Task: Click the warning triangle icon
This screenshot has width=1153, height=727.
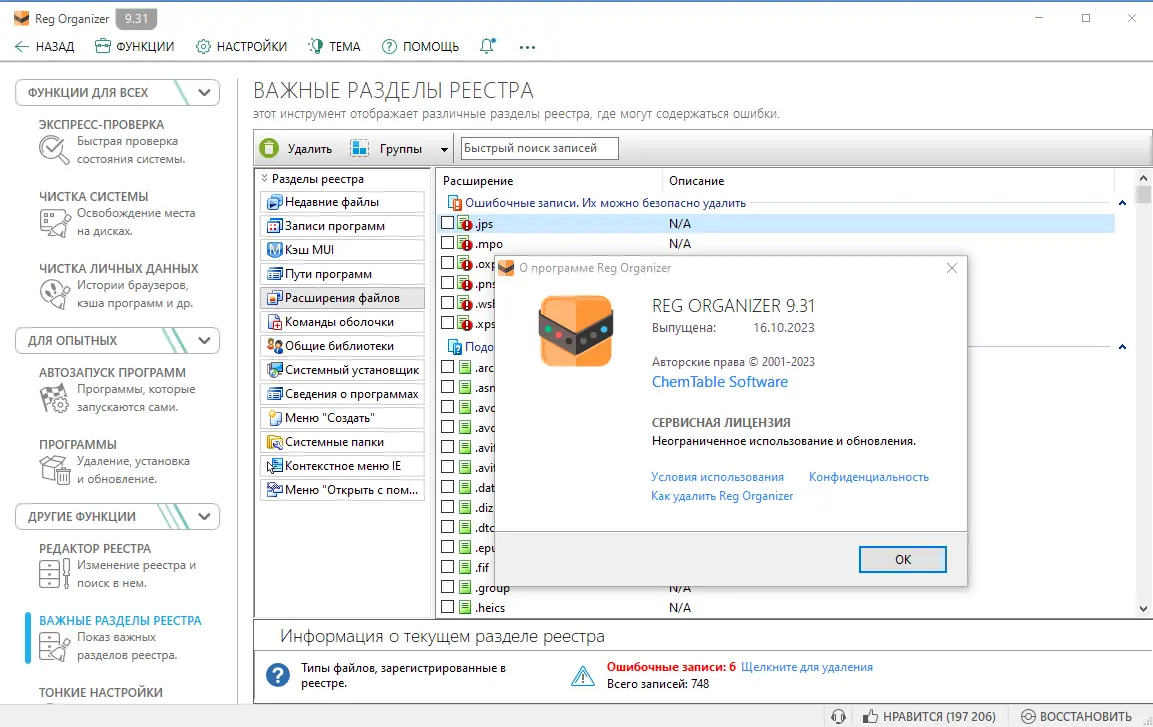Action: [x=582, y=676]
